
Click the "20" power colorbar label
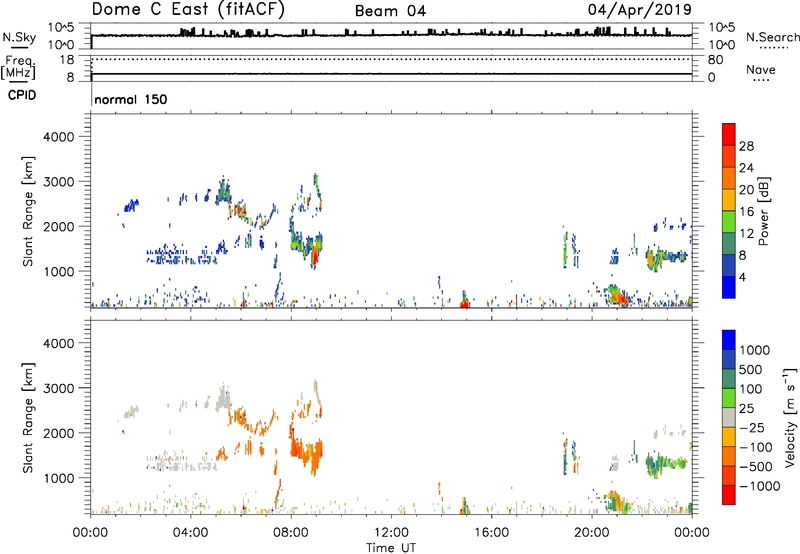pos(746,190)
